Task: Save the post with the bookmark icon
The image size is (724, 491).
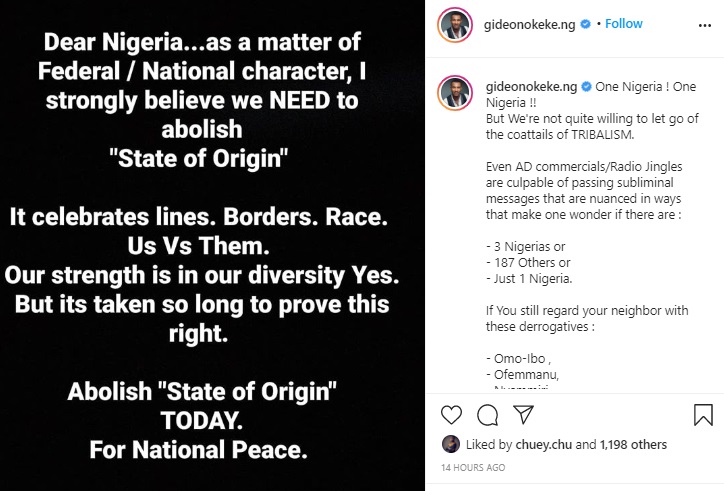Action: tap(703, 414)
